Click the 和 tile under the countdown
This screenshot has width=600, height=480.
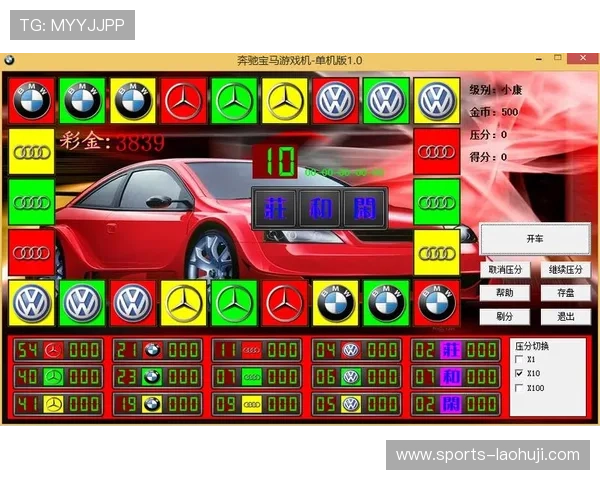click(x=321, y=207)
